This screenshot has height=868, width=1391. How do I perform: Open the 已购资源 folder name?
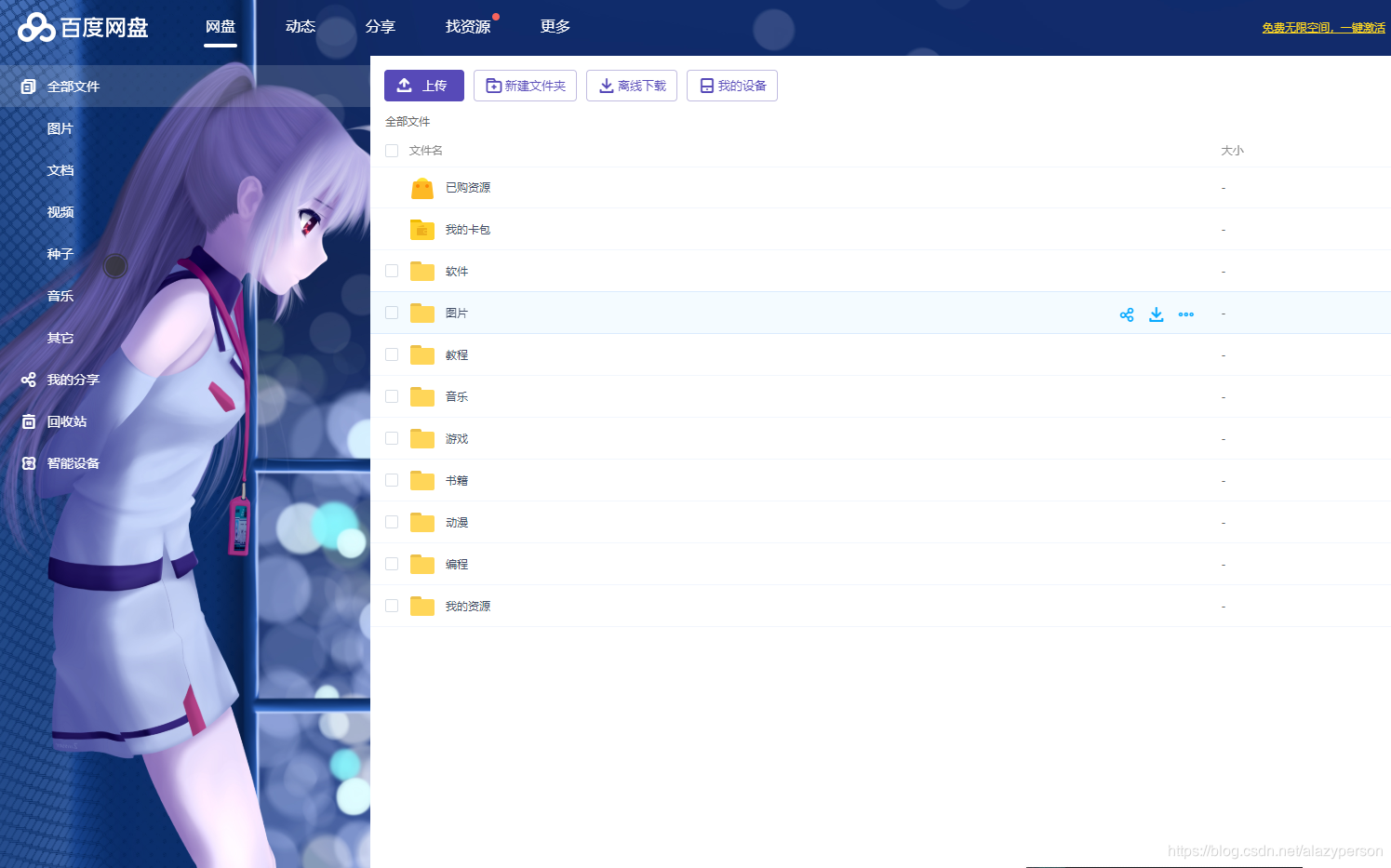(468, 188)
